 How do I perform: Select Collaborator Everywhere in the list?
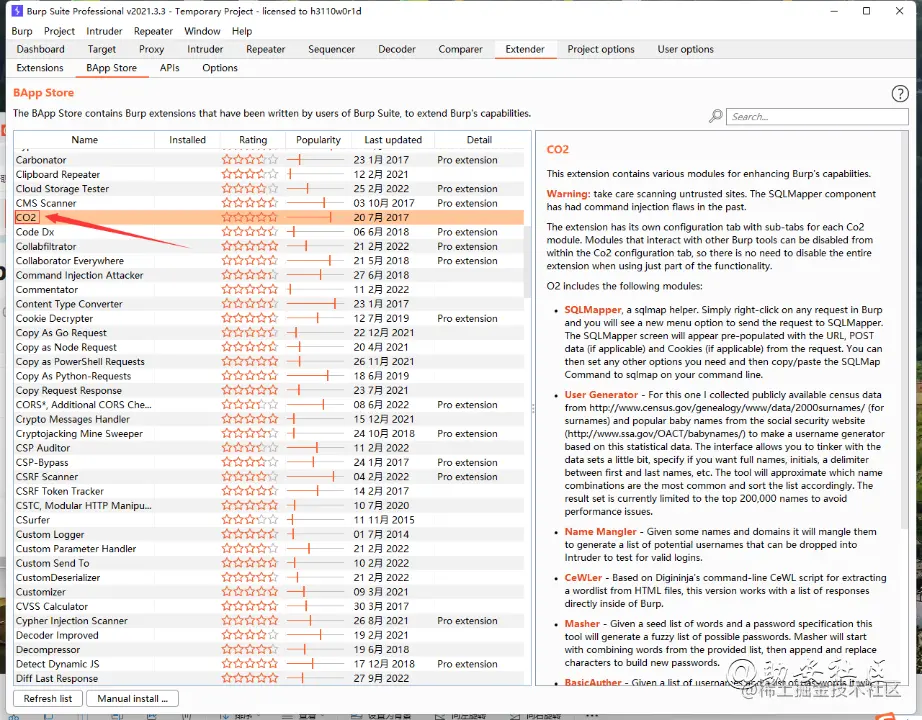[x=269, y=261]
